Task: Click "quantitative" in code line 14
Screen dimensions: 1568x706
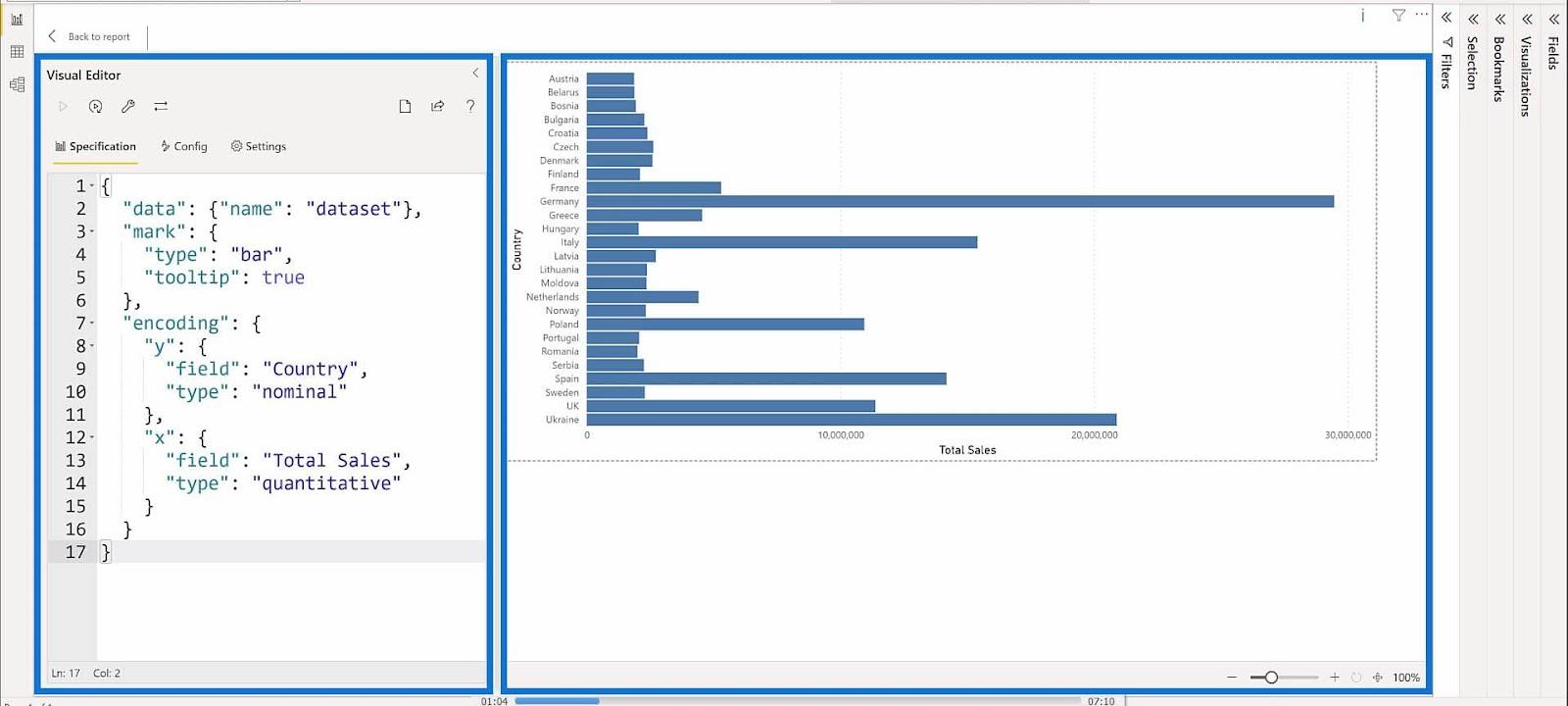Action: [326, 483]
